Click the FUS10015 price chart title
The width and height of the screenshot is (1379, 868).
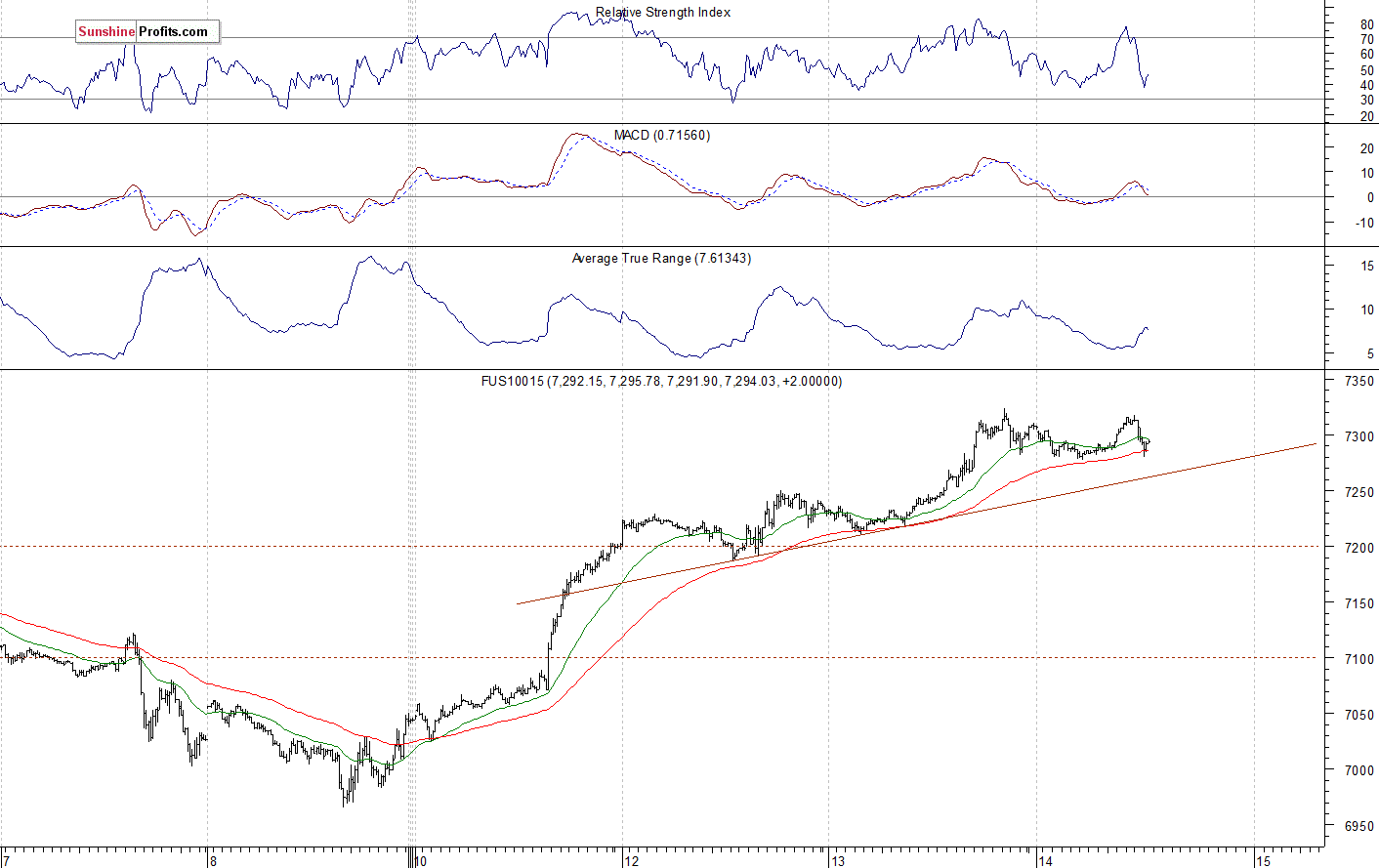661,382
